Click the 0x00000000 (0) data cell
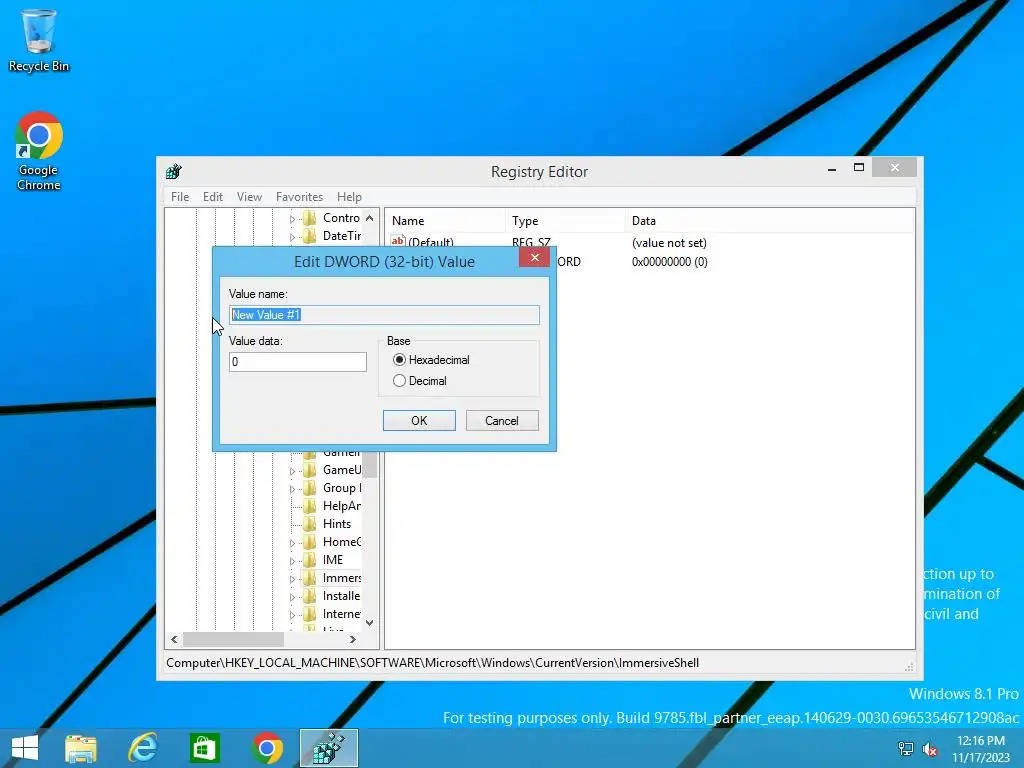The height and width of the screenshot is (768, 1024). click(669, 262)
